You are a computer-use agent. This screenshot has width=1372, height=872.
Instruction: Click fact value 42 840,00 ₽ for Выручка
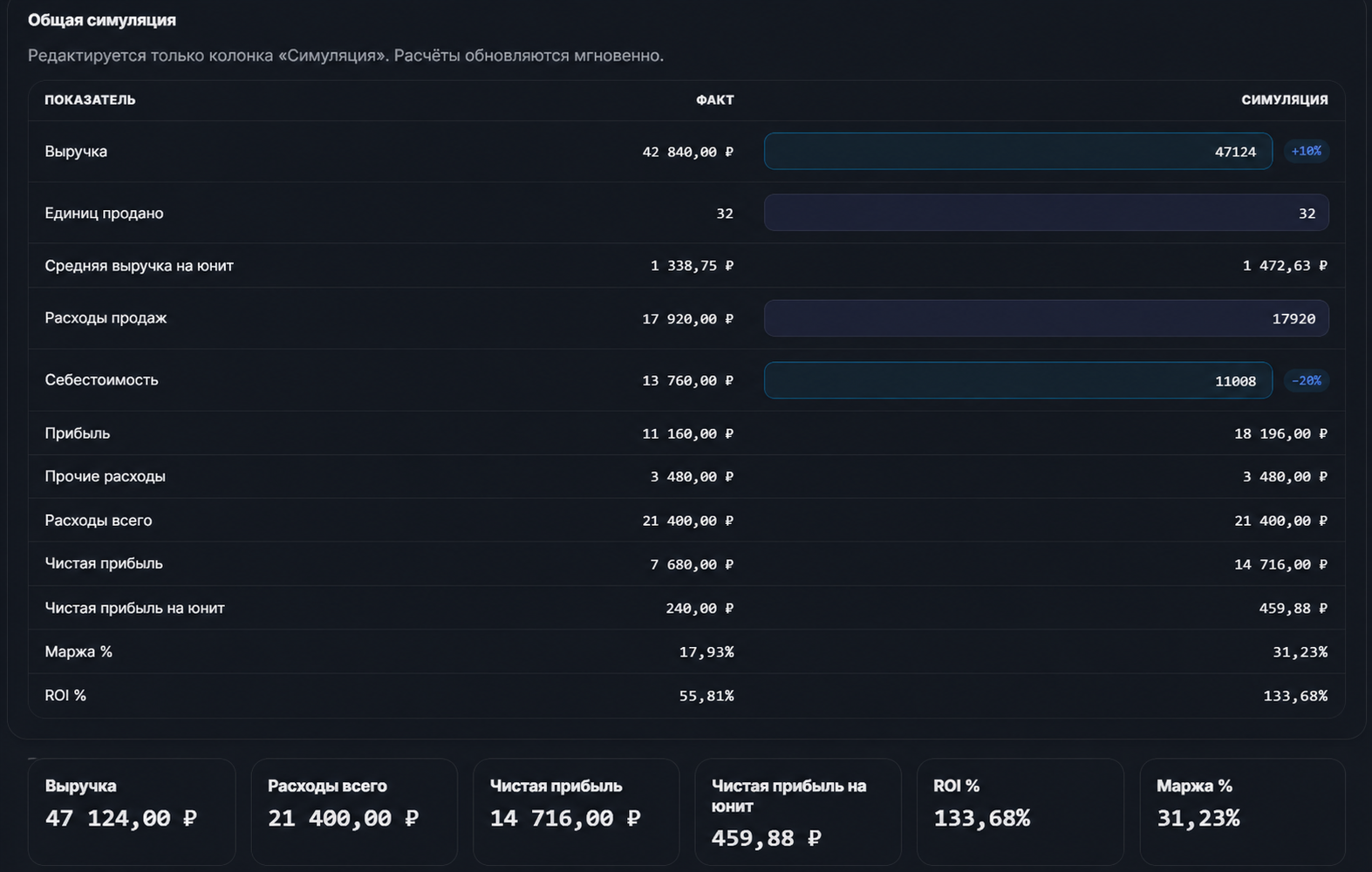687,152
